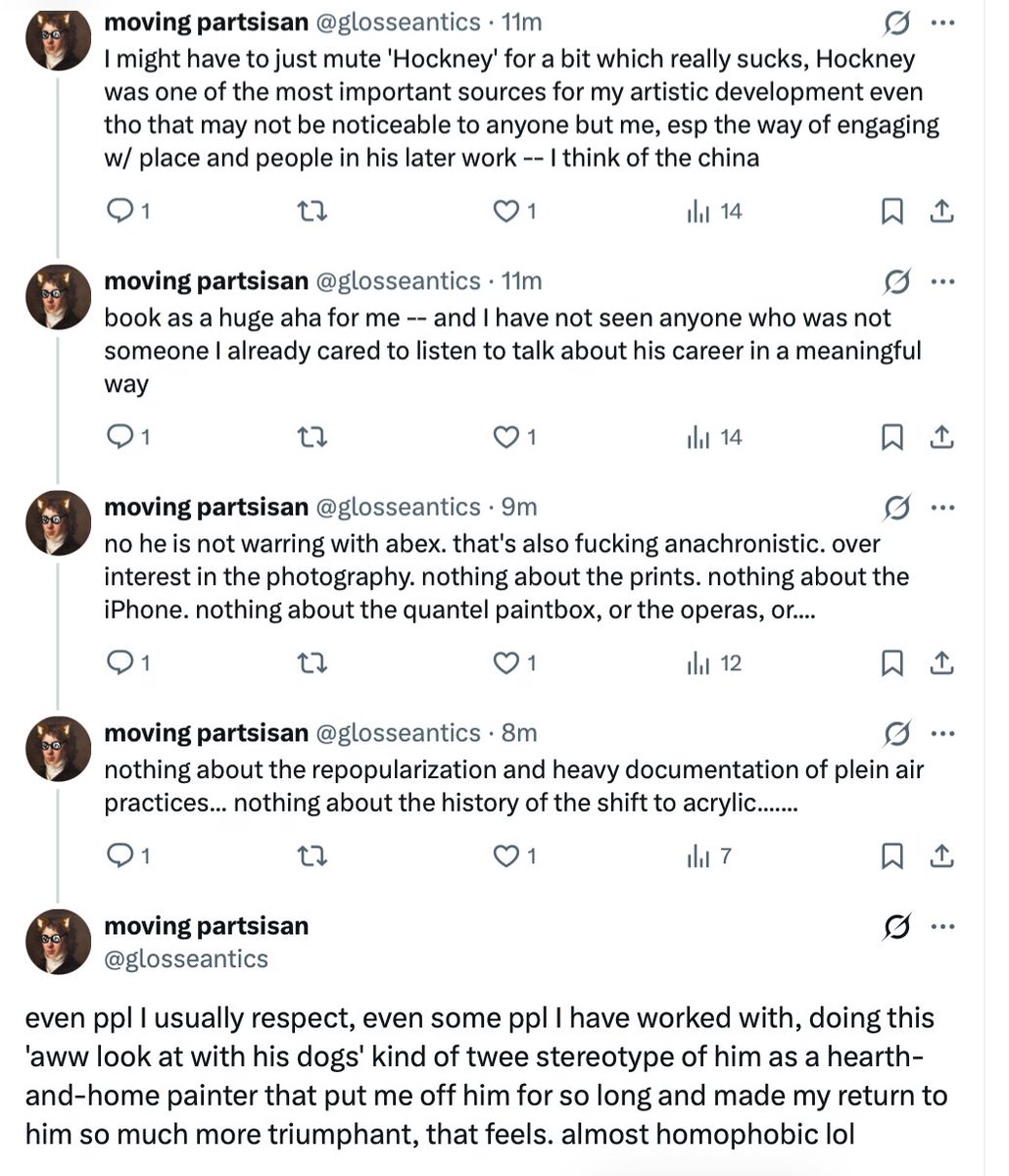Like the 'warring with abex' tweet
This screenshot has width=1009, height=1176.
[514, 663]
